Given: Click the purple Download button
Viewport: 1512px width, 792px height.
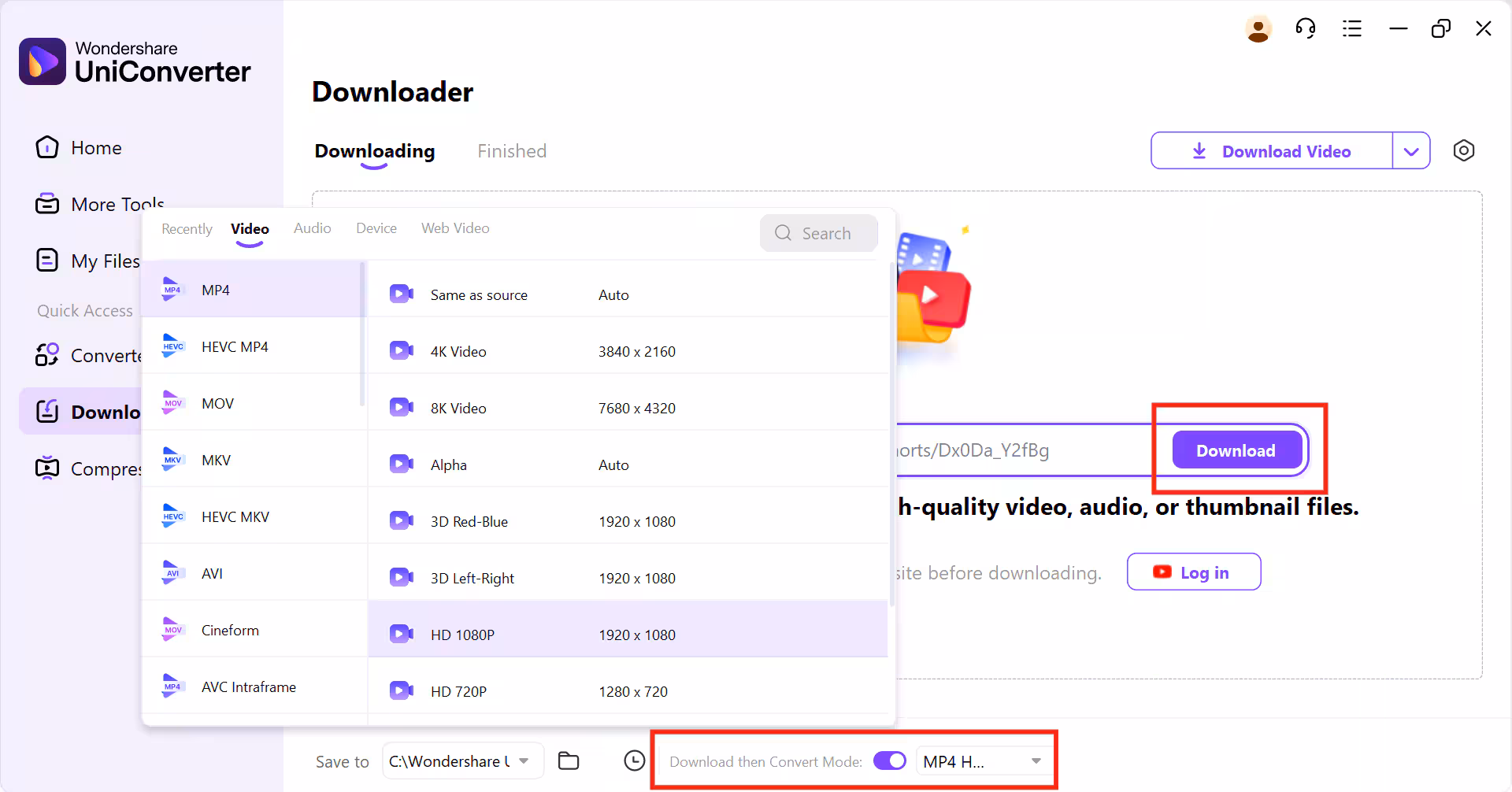Looking at the screenshot, I should (1236, 450).
